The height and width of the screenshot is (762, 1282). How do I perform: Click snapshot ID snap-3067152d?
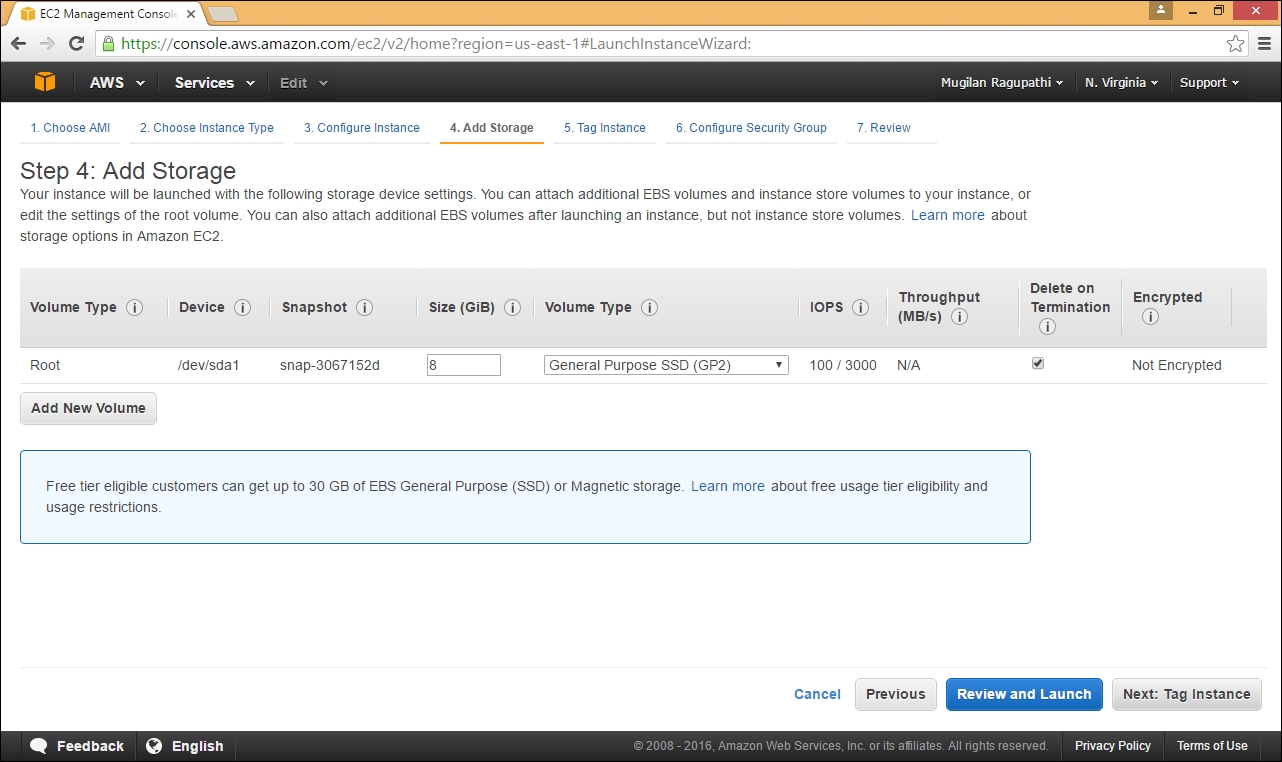330,365
